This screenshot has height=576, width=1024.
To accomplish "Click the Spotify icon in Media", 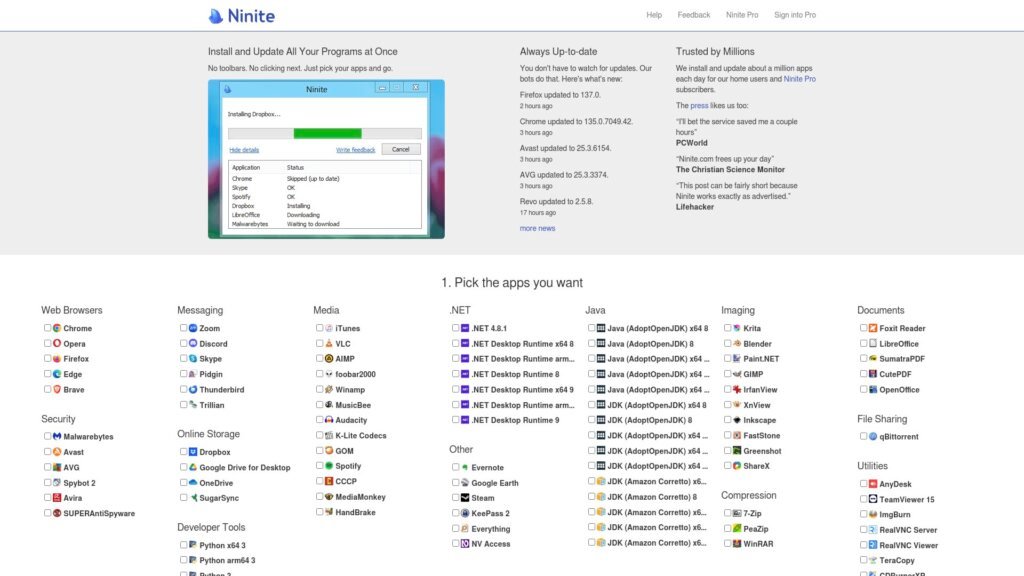I will 329,466.
